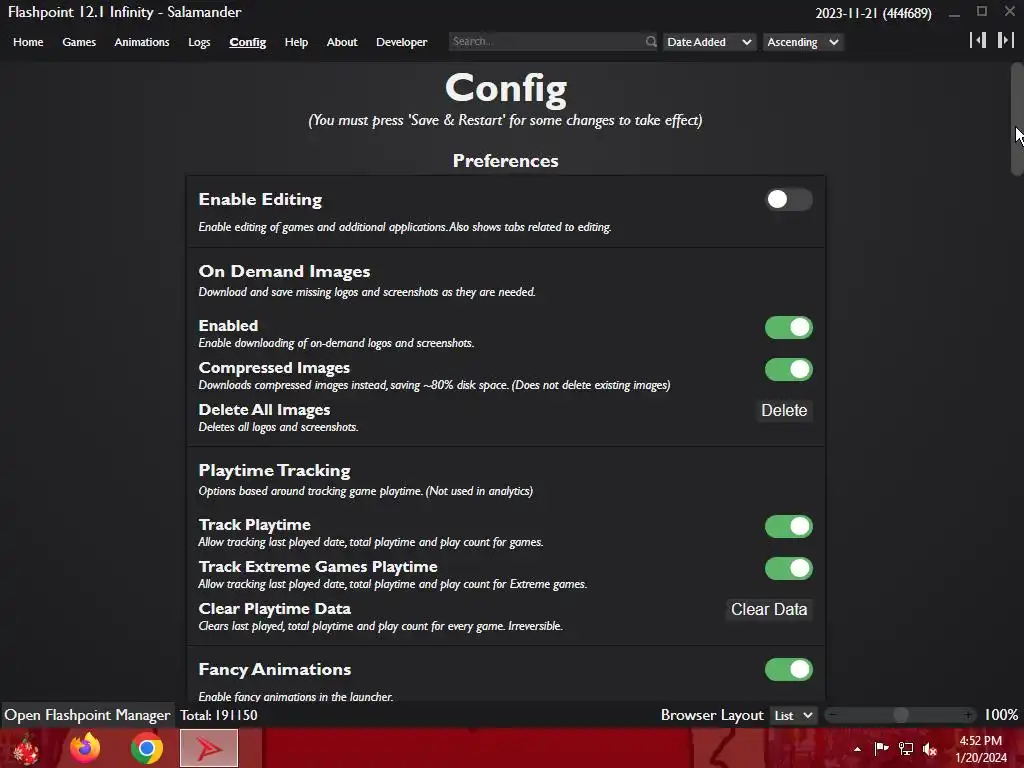Open network tray icon
The width and height of the screenshot is (1024, 768).
906,748
